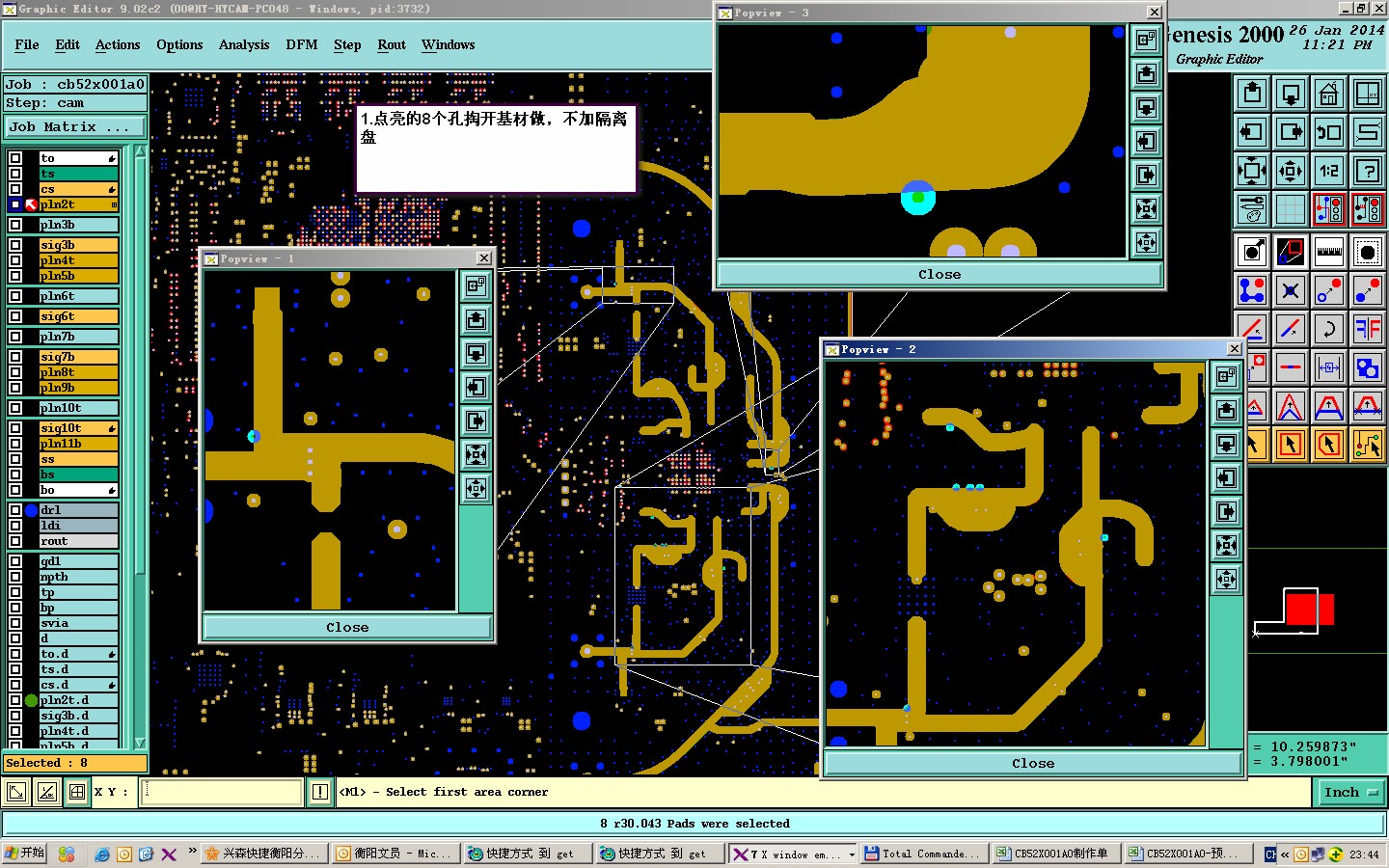Close Popview 2 using its Close button

click(1033, 763)
